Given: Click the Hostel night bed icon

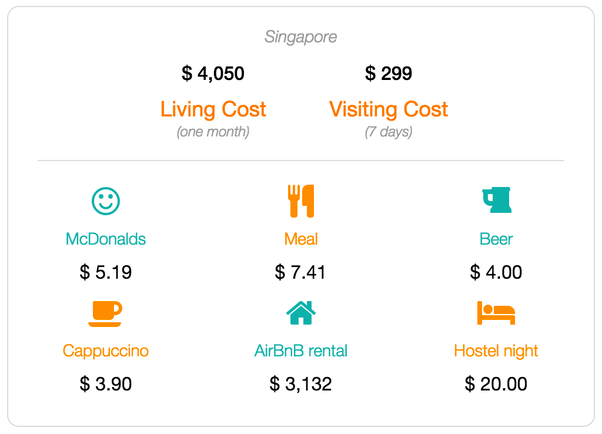Looking at the screenshot, I should [x=496, y=313].
